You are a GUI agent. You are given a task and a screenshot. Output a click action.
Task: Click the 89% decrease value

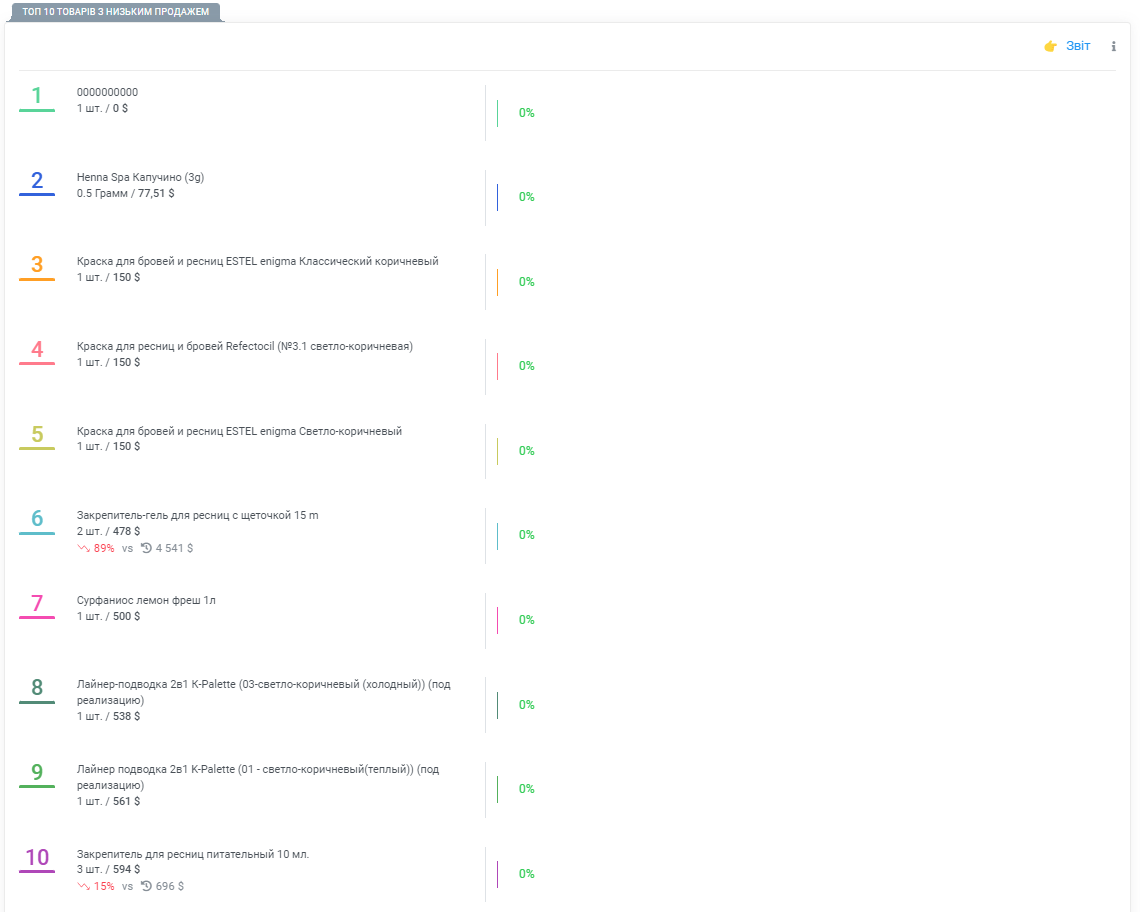pos(104,548)
